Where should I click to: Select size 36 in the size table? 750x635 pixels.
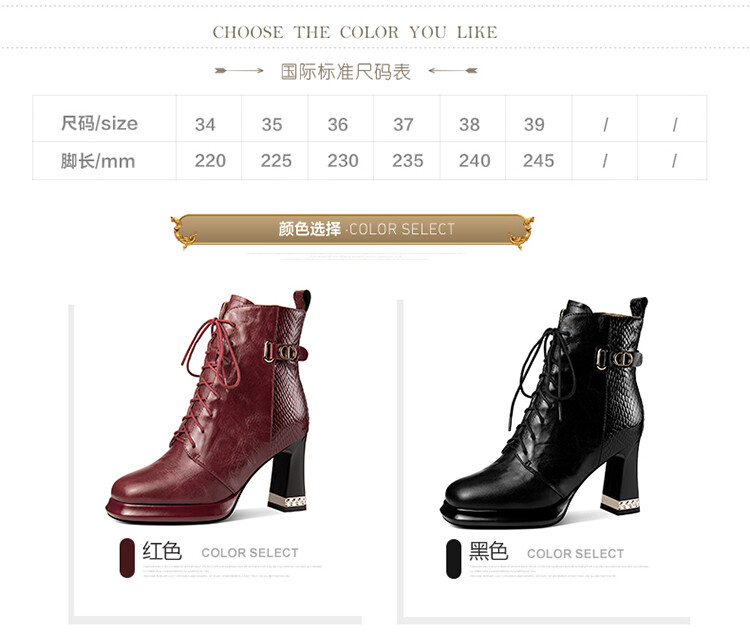338,124
